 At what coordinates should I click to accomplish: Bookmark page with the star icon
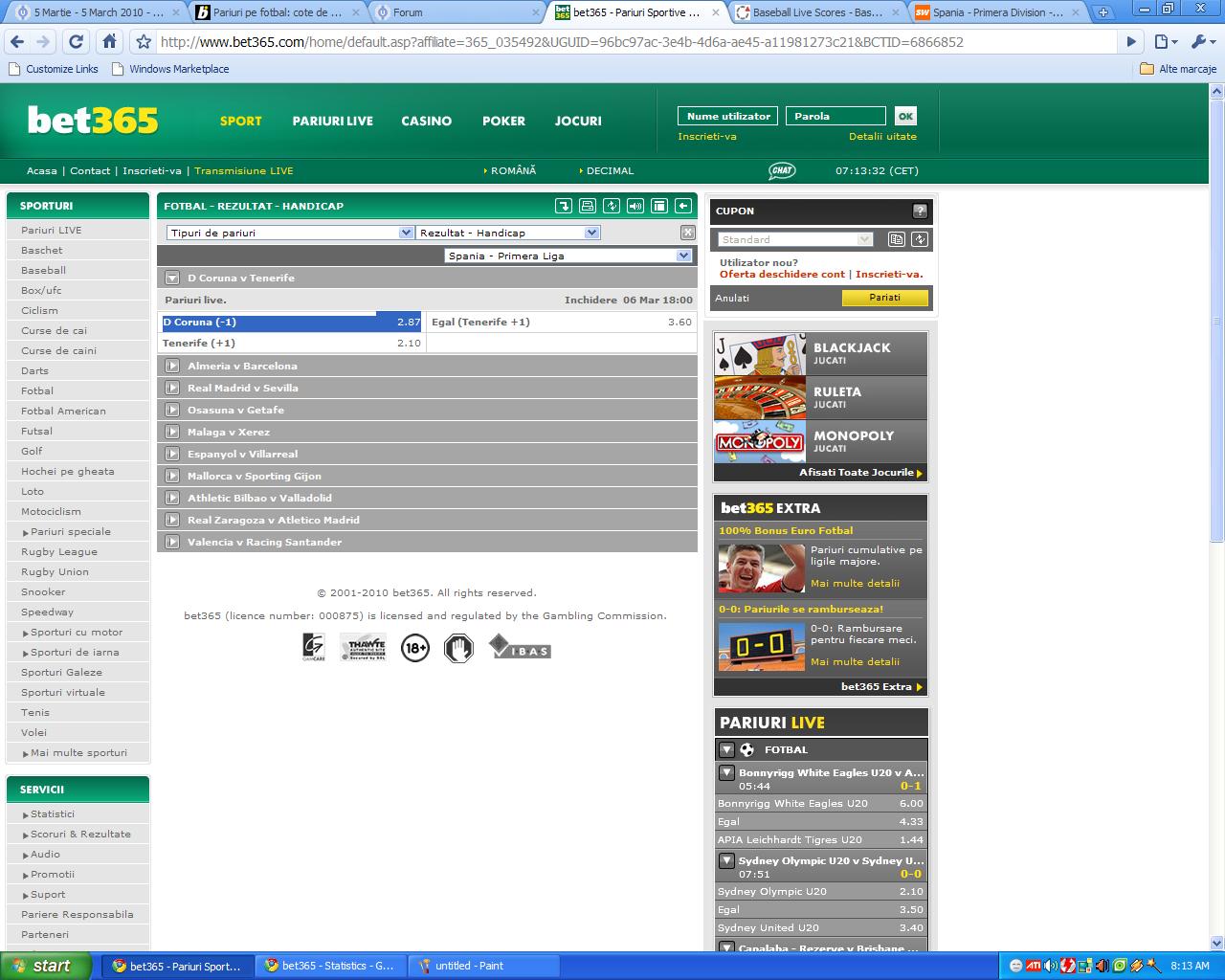click(144, 42)
